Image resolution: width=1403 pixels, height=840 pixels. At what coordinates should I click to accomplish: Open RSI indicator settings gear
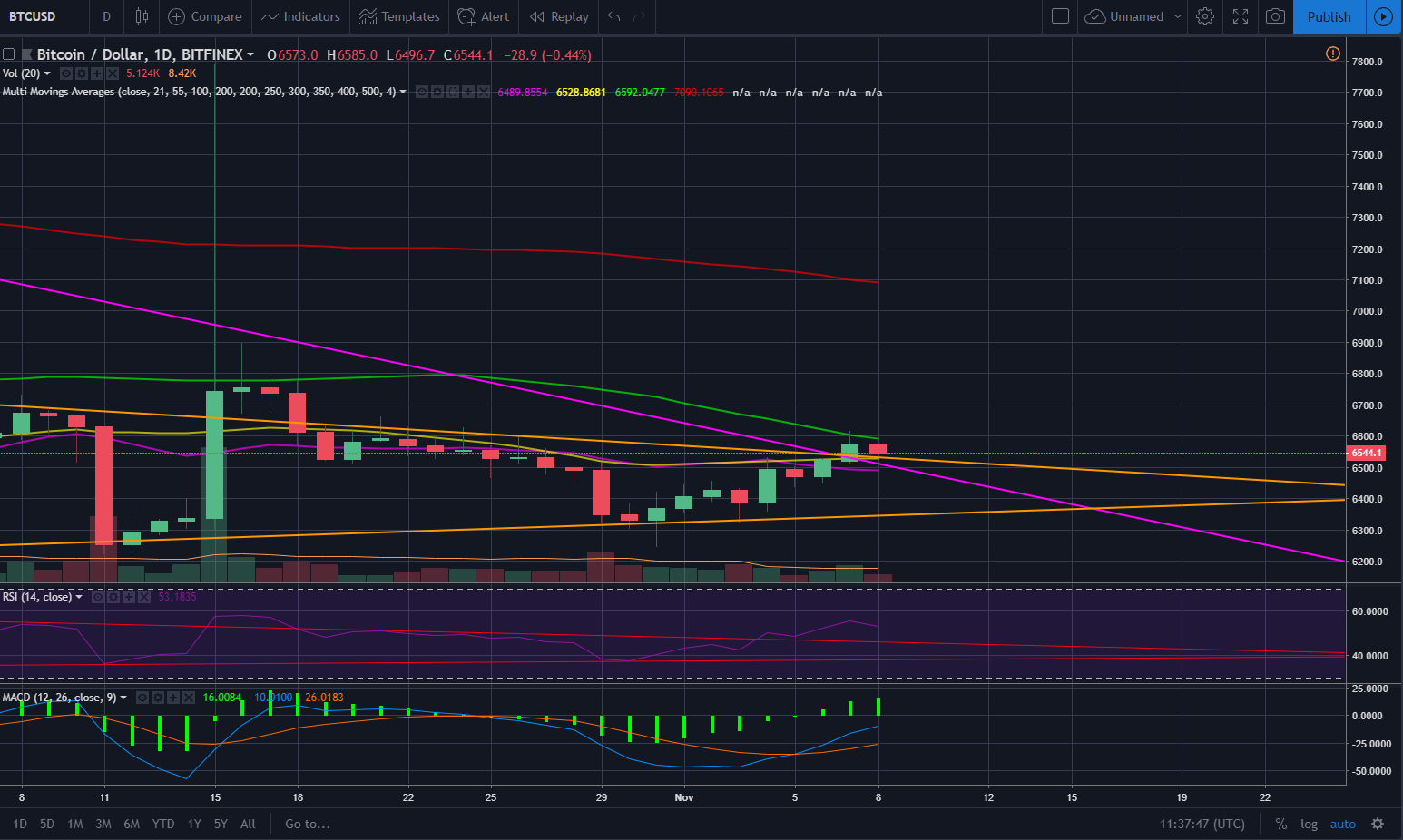tap(113, 597)
